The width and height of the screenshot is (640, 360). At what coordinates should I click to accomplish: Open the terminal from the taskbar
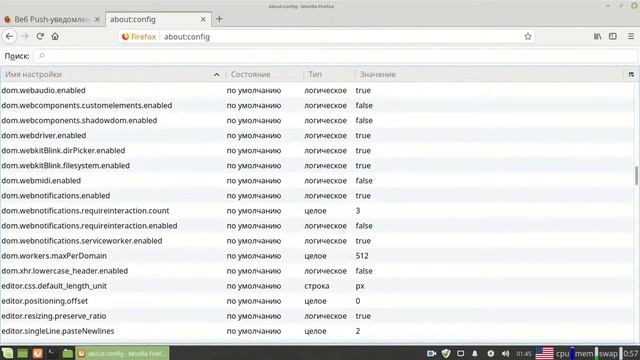52,353
